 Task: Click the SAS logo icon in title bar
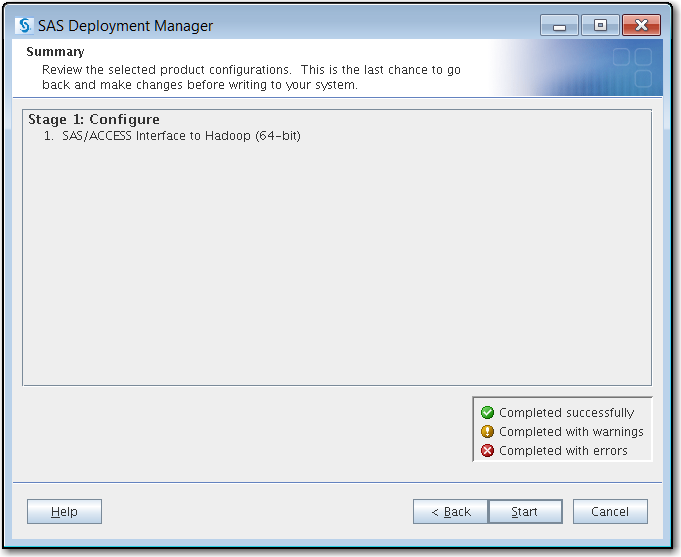coord(24,26)
